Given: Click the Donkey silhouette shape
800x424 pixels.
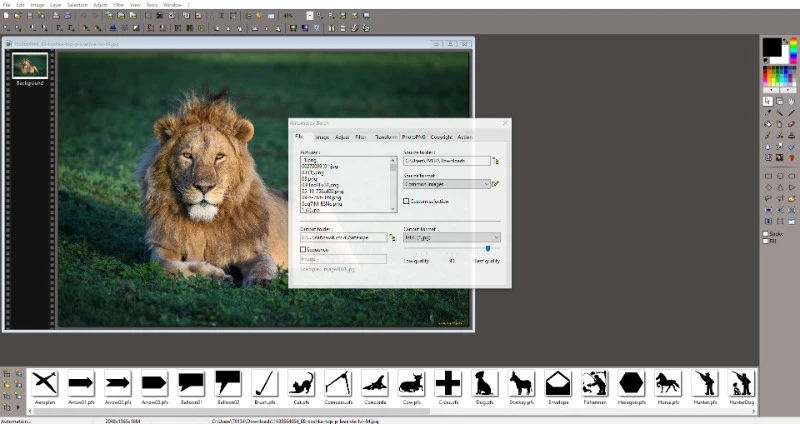Looking at the screenshot, I should (x=521, y=382).
